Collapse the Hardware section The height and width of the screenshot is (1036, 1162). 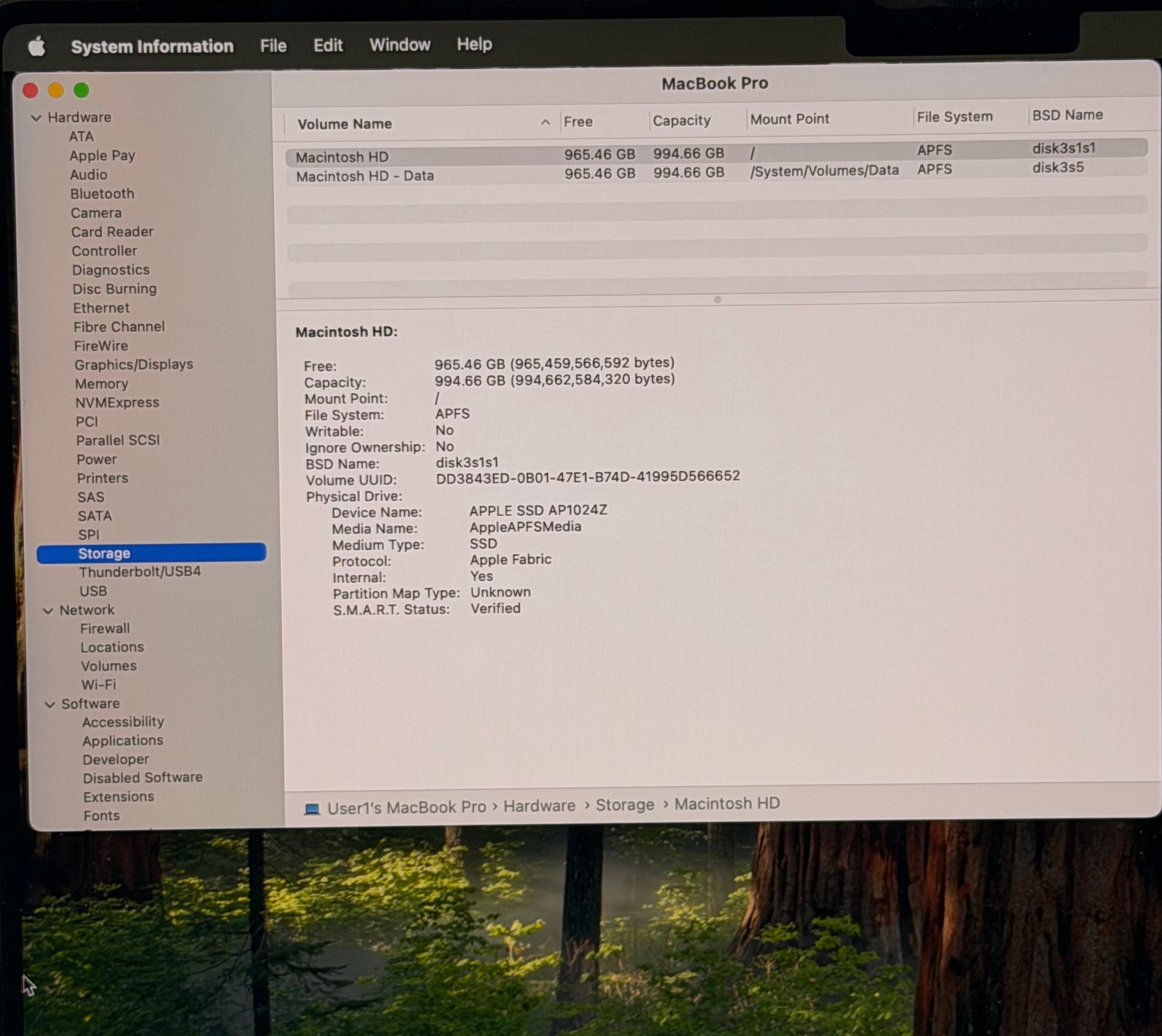(x=37, y=118)
